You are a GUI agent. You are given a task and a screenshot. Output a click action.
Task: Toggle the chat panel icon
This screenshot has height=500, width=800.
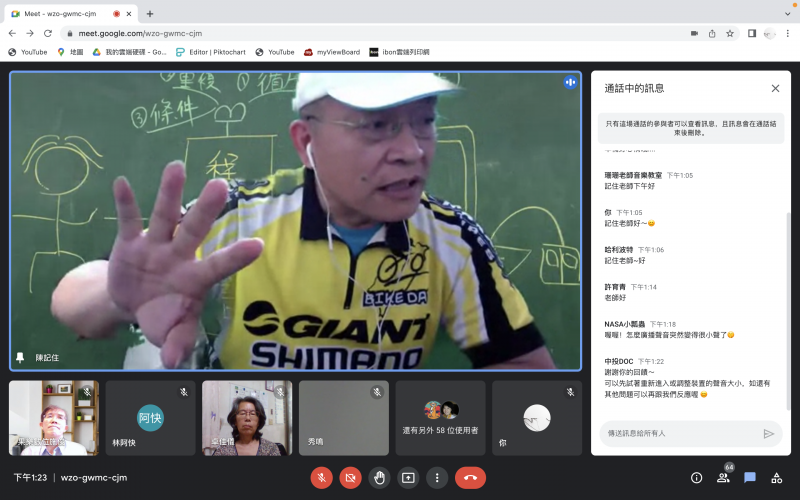coord(750,478)
